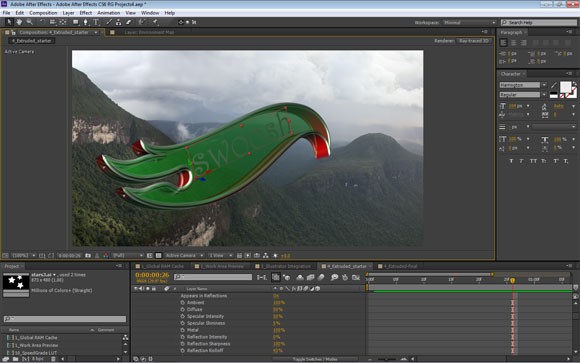Select the Rectangle shape tool
Screen dimensions: 580x363
click(76, 22)
